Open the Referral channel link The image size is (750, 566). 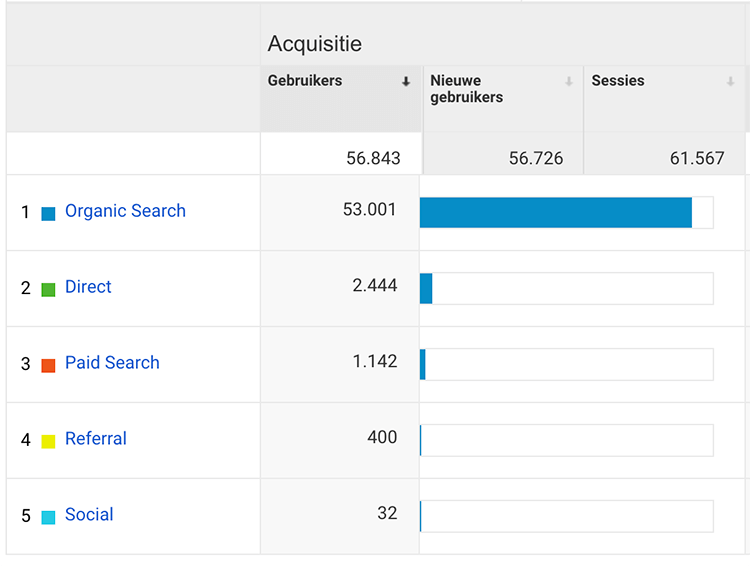click(96, 439)
